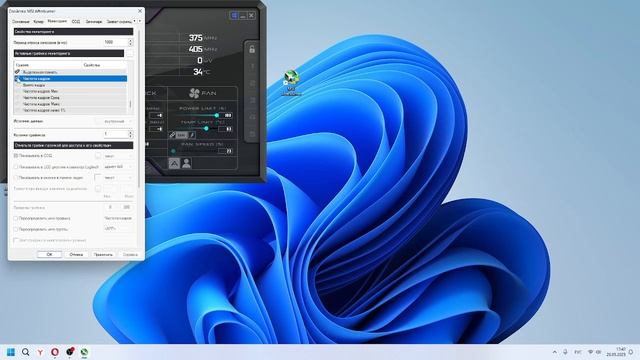
Task: Pick the tray icon color swatch
Action: [x=98, y=178]
